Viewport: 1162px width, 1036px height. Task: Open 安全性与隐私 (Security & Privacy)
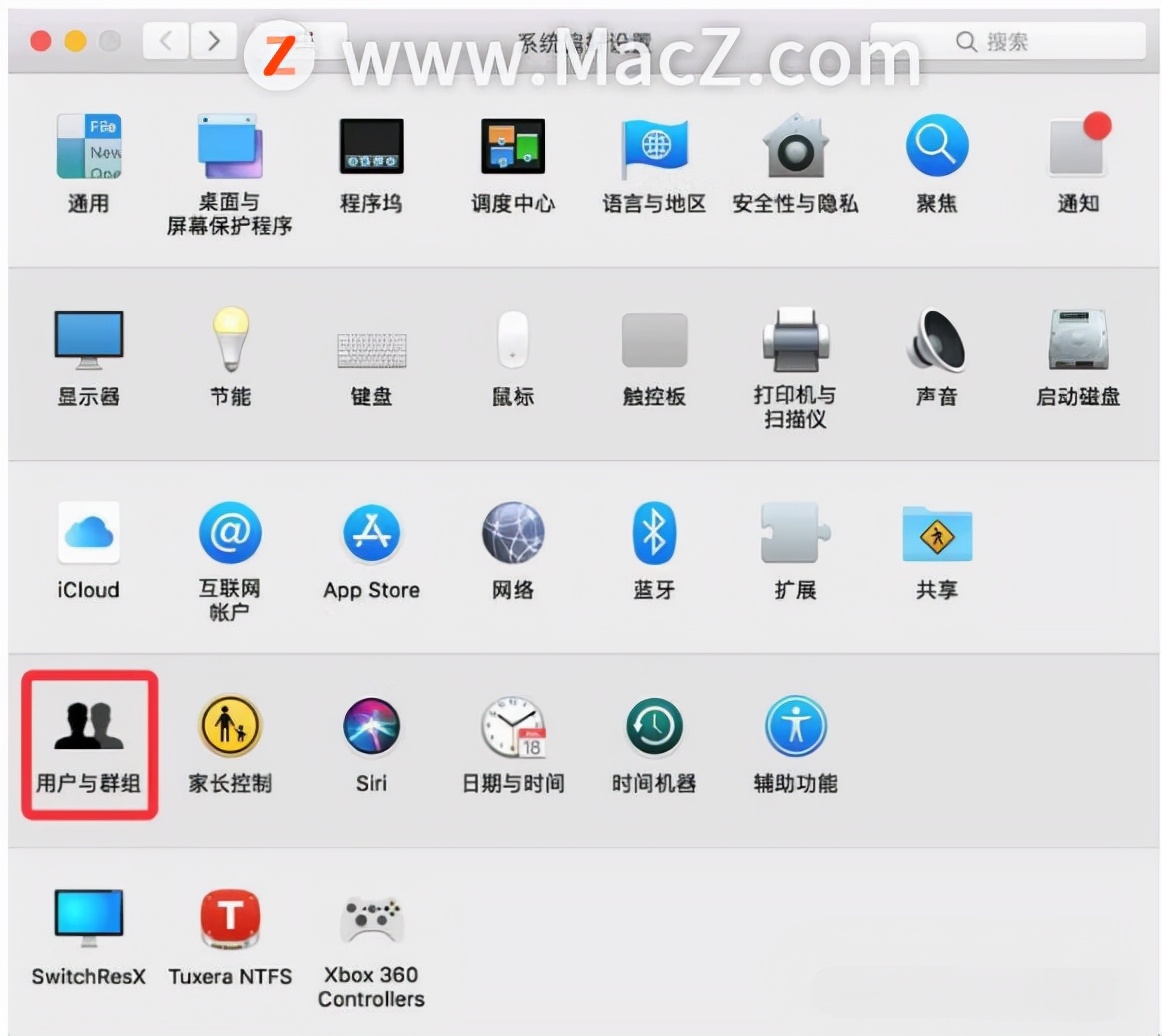tap(795, 145)
